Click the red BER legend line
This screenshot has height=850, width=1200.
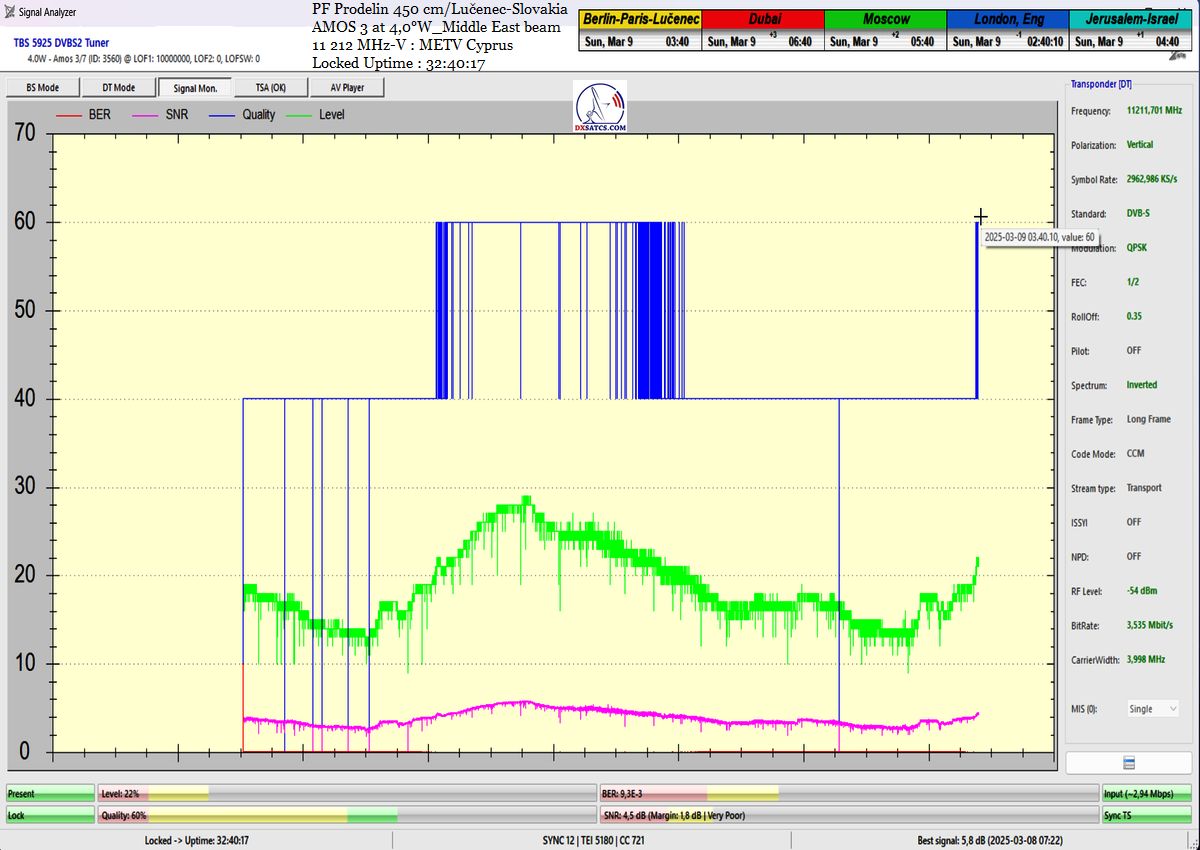click(x=68, y=115)
